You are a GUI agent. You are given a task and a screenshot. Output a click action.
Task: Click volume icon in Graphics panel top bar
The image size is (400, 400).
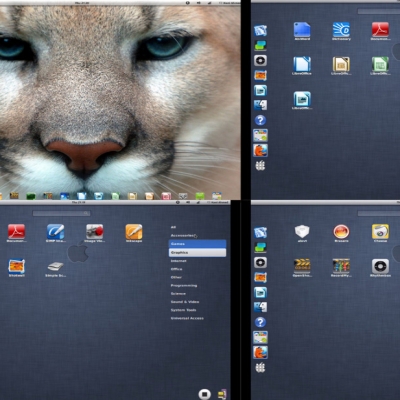[188, 202]
